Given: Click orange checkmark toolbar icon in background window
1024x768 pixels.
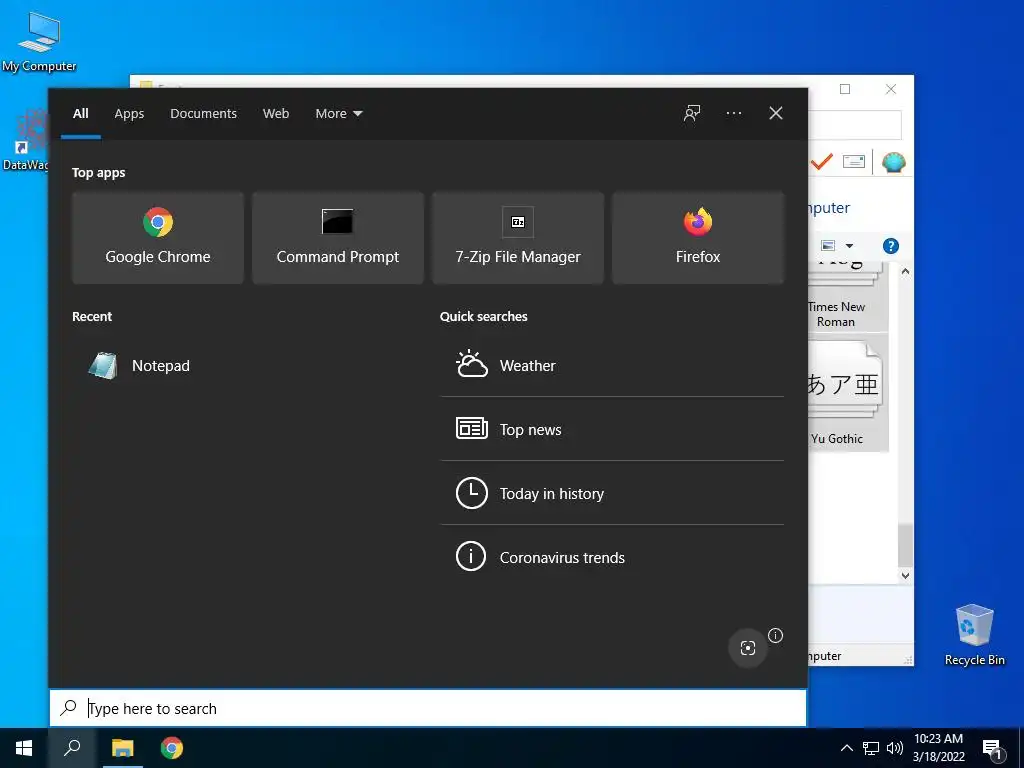Looking at the screenshot, I should click(x=822, y=161).
